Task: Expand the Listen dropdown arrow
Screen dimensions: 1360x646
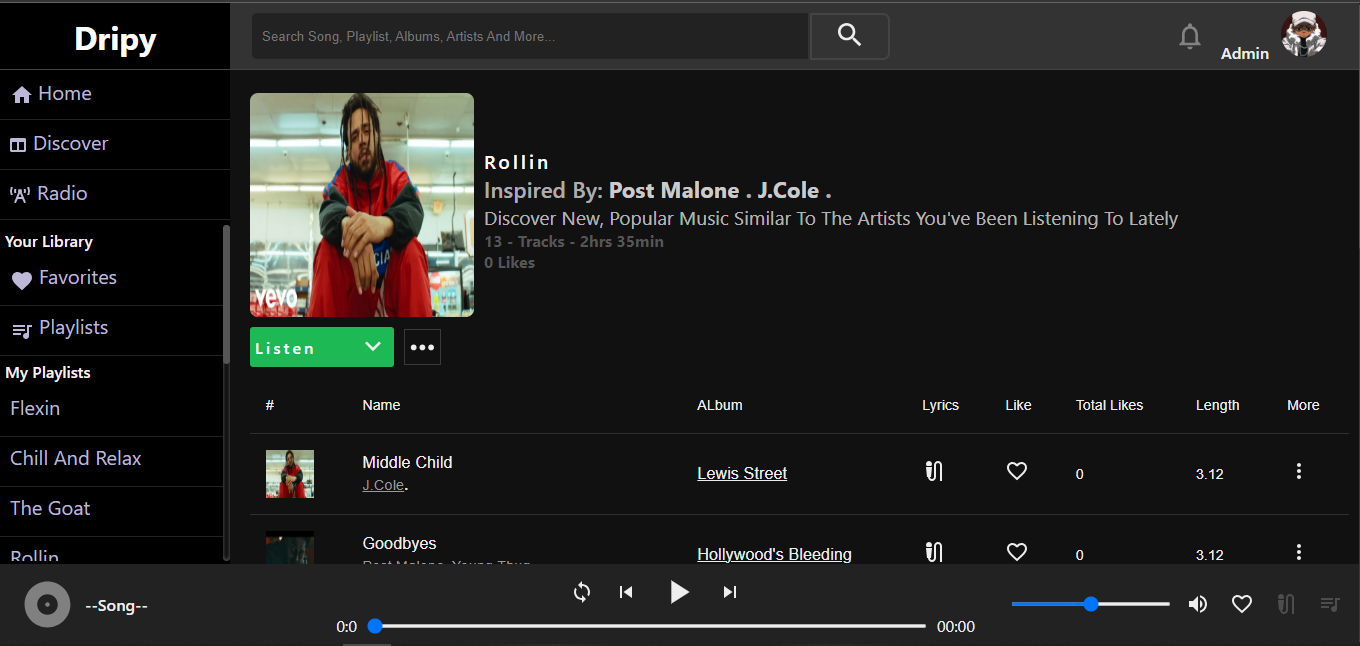Action: [373, 347]
